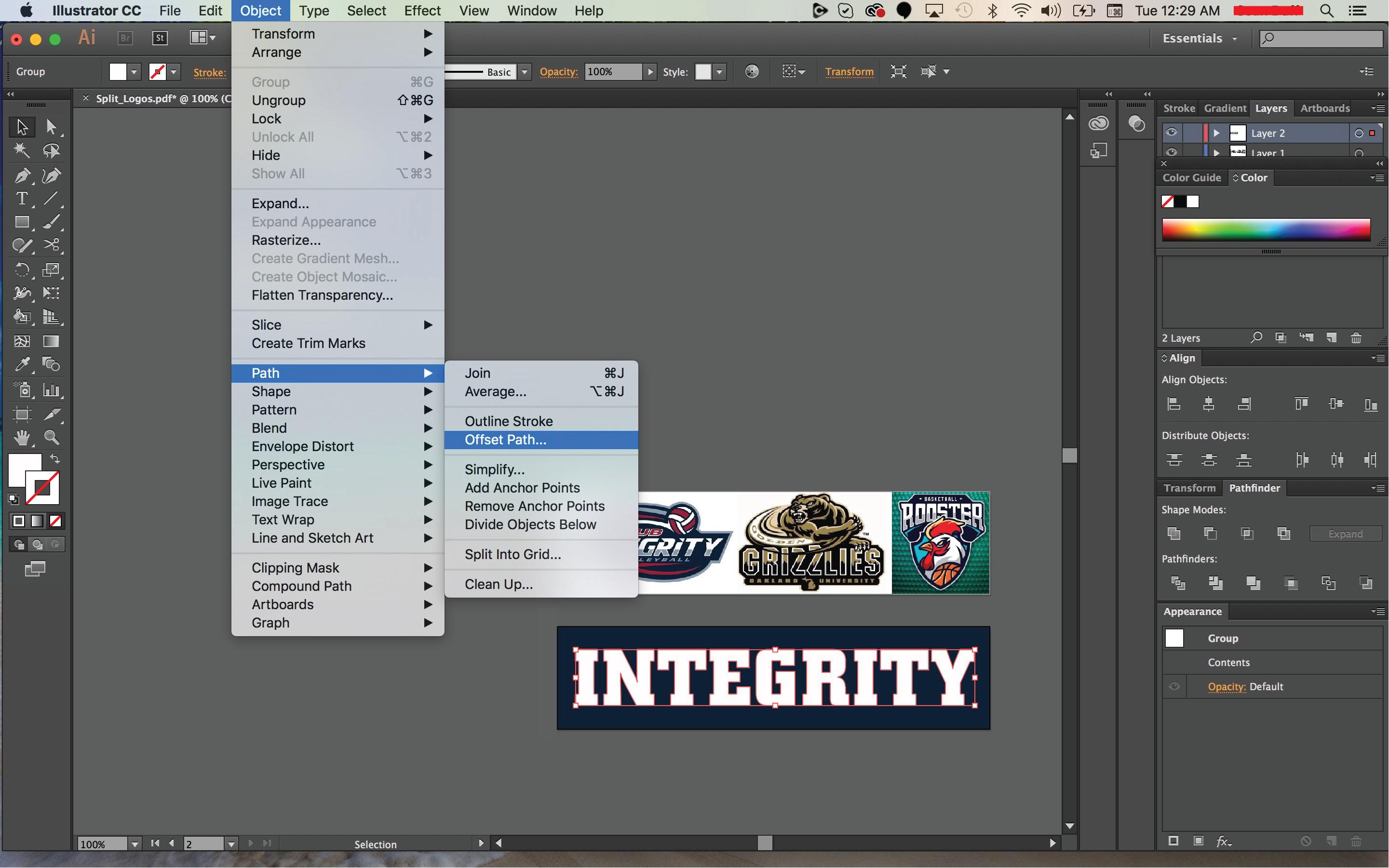Enable Draw Normal mode
Image resolution: width=1389 pixels, height=868 pixels.
[x=18, y=544]
